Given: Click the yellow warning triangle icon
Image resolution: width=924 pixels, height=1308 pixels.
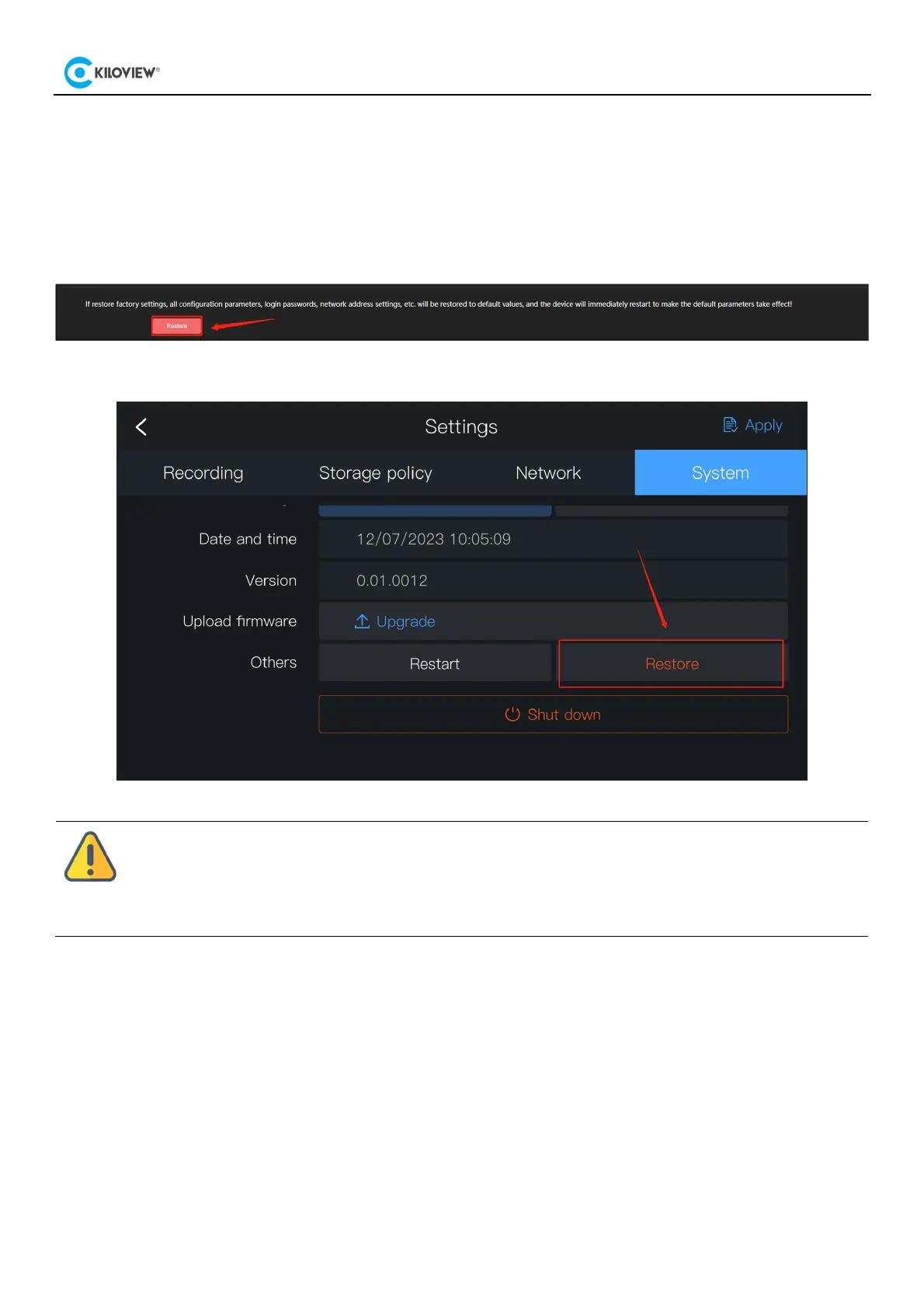Looking at the screenshot, I should [x=90, y=857].
